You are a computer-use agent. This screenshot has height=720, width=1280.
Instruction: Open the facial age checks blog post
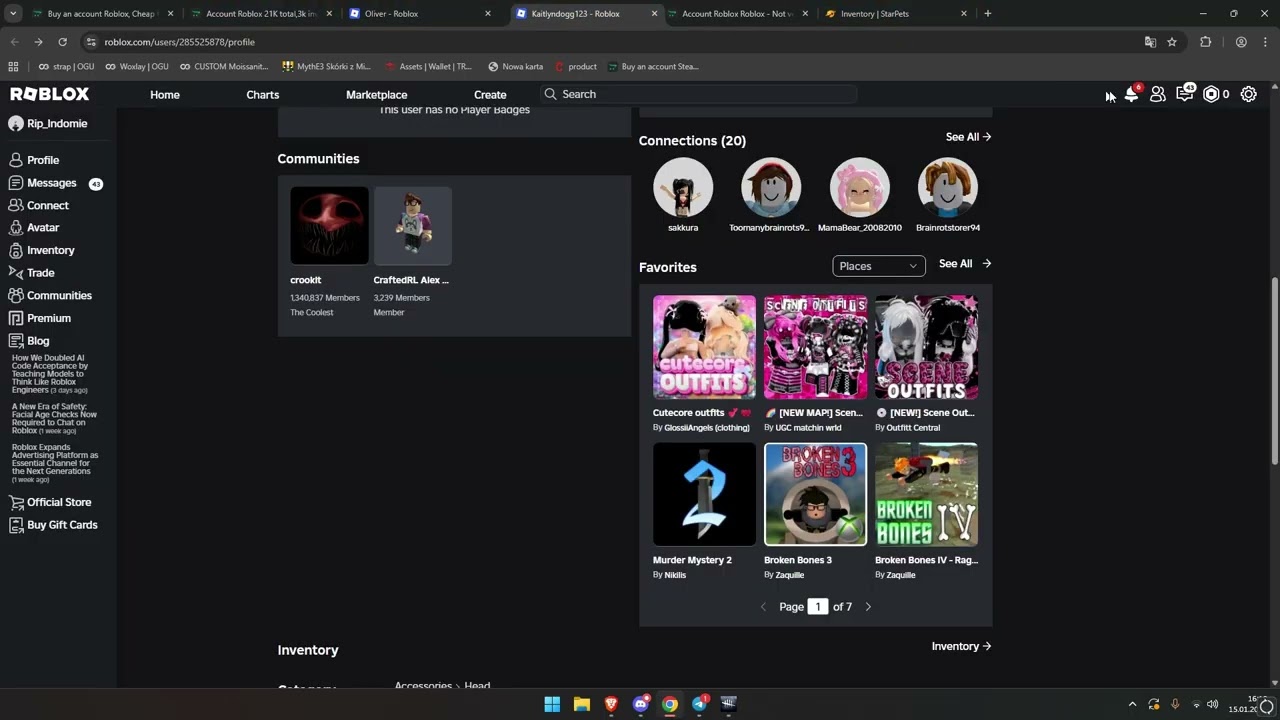(54, 417)
